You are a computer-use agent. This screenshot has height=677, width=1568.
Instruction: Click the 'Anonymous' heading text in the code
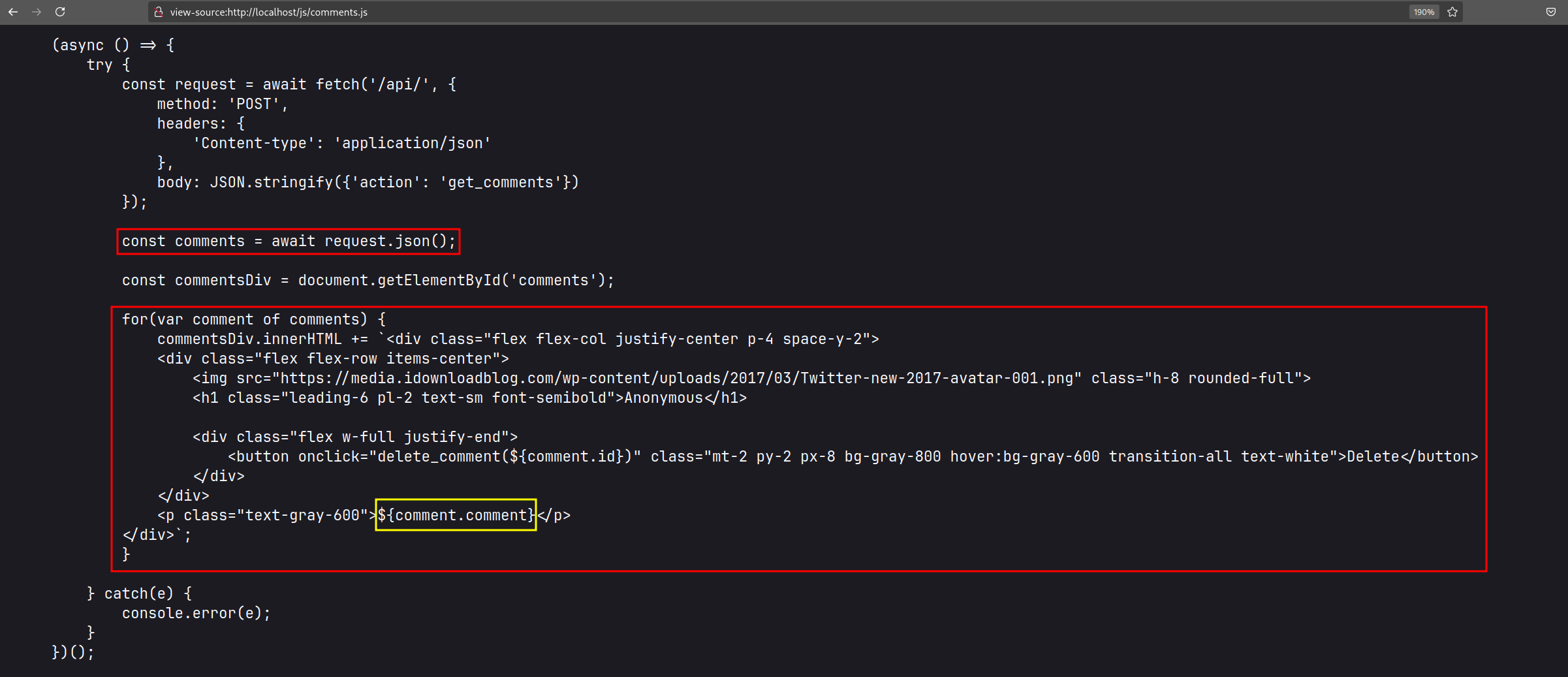point(663,398)
